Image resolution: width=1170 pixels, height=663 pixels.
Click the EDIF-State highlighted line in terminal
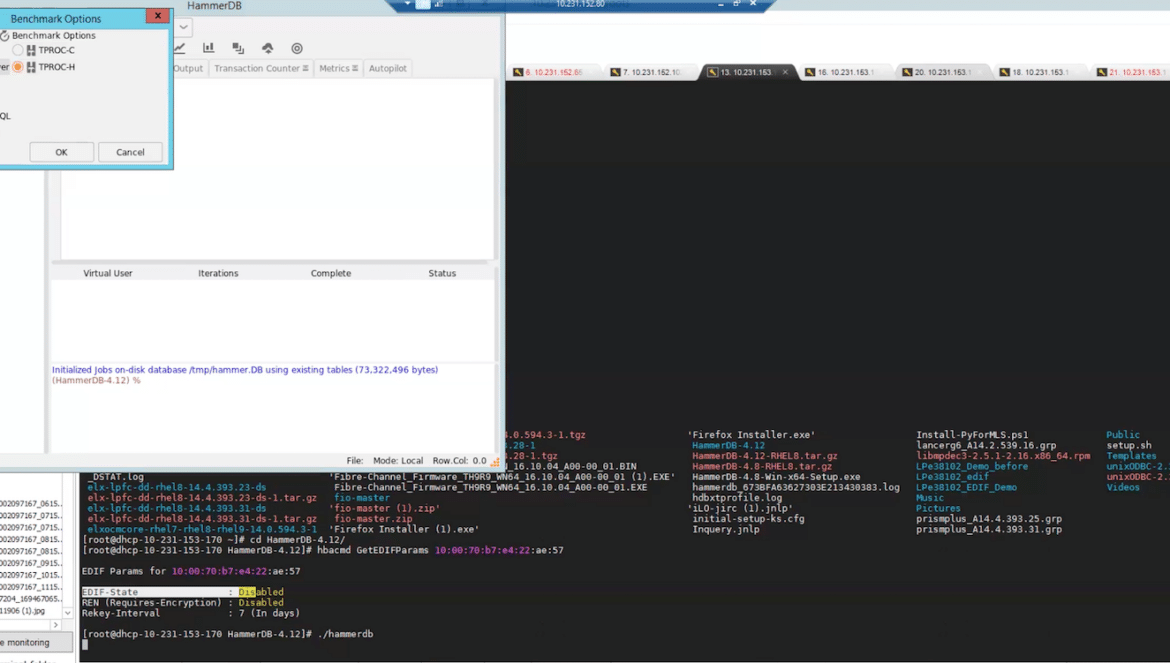183,592
